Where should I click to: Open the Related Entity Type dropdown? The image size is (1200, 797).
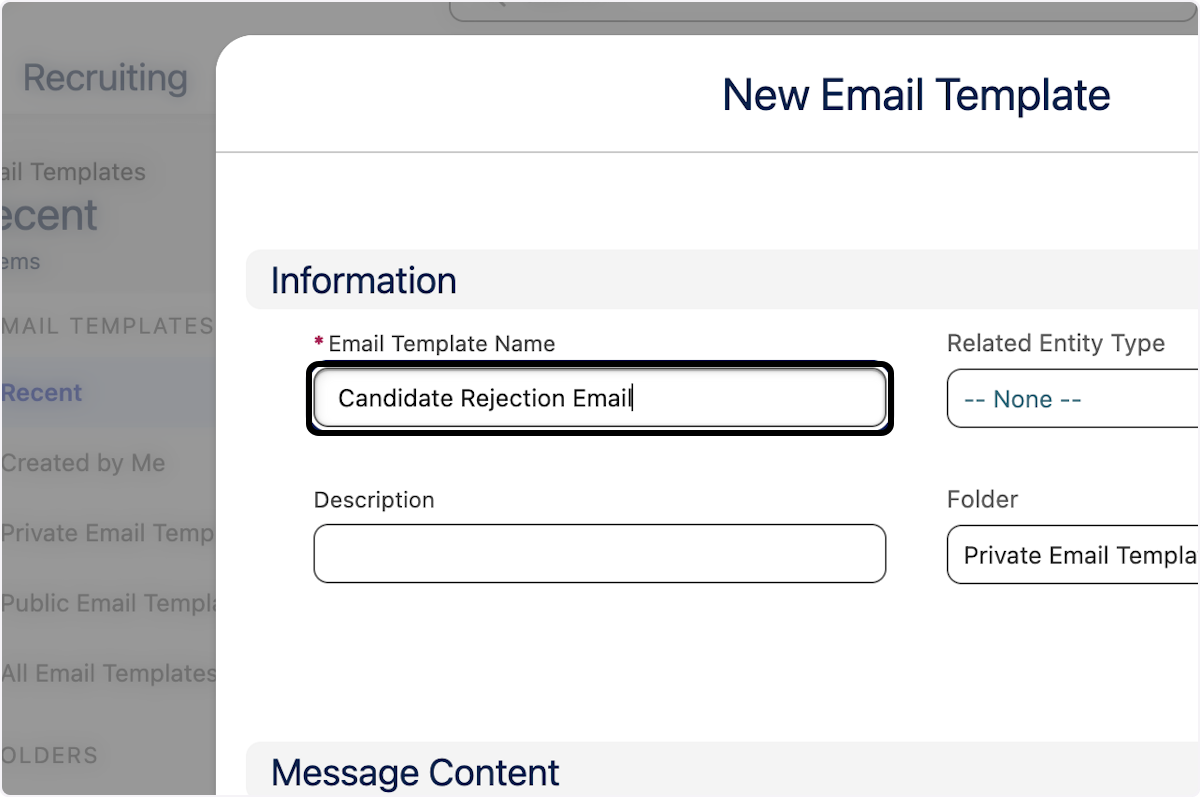[x=1071, y=398]
